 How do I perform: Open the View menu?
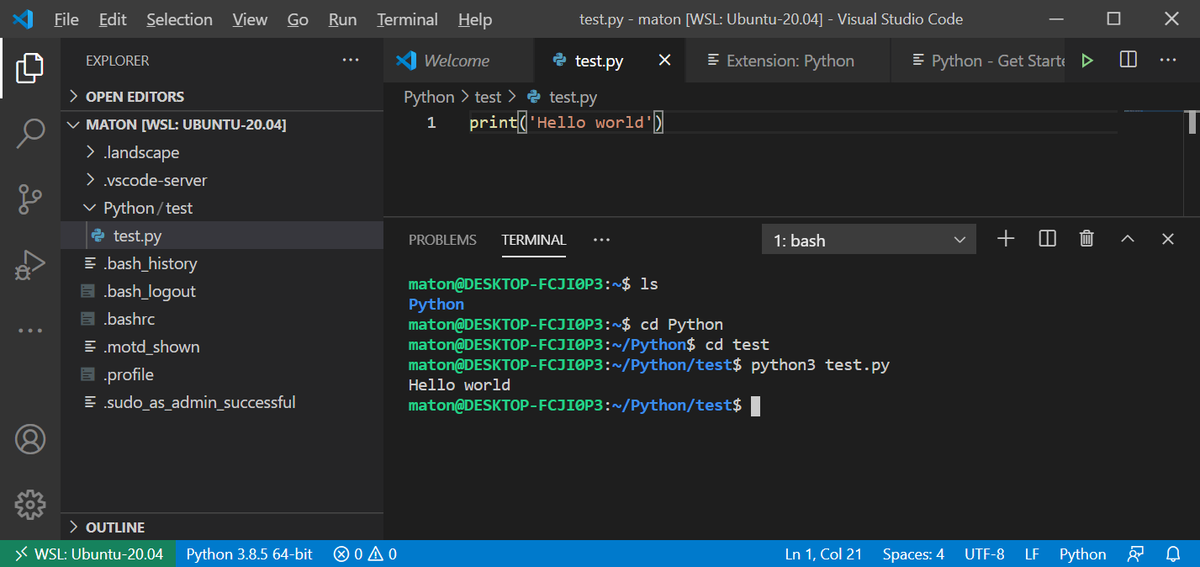[x=249, y=19]
